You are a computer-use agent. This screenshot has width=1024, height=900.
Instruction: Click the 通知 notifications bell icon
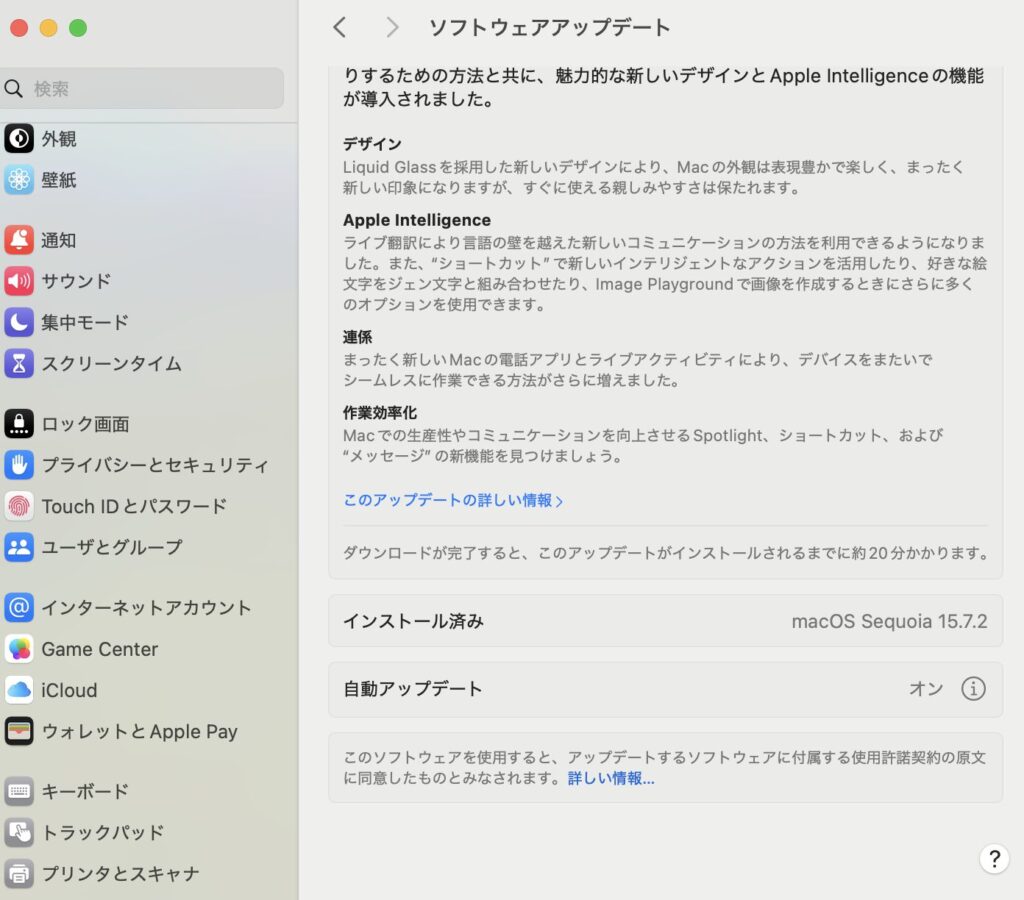[19, 240]
